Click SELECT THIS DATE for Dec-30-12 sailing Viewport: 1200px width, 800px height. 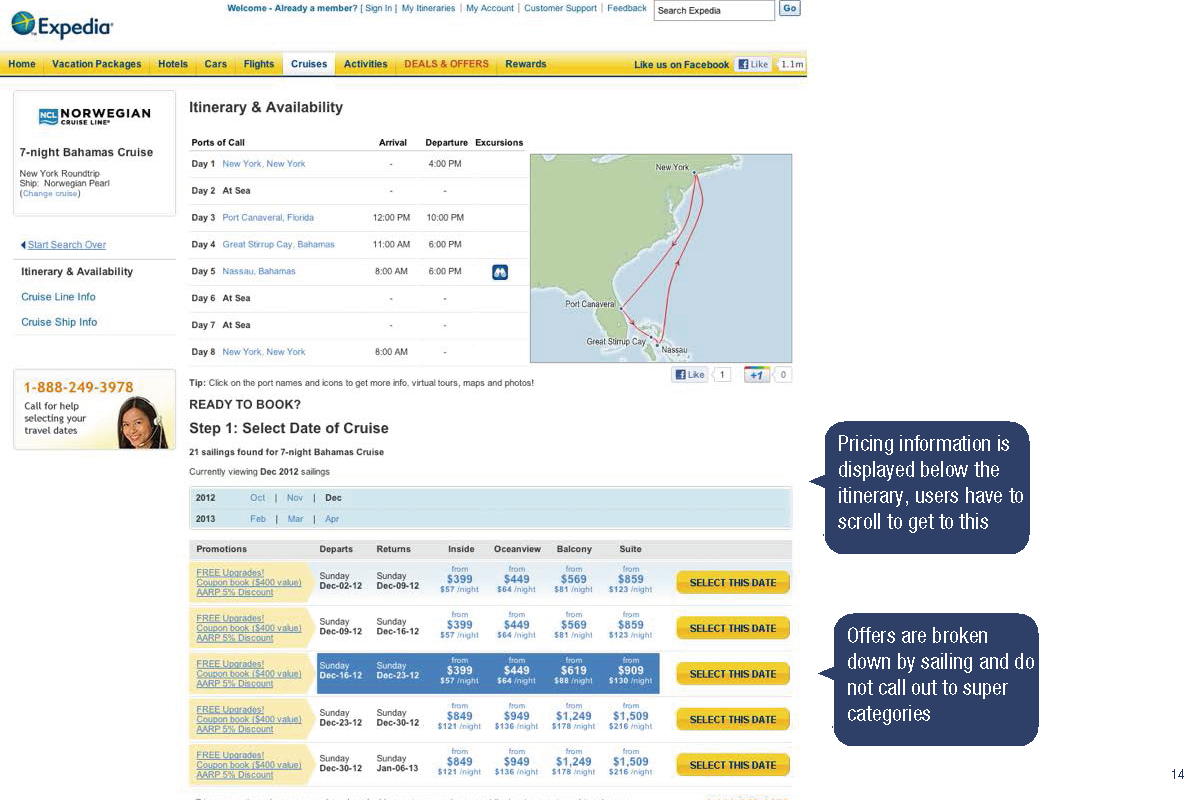[x=733, y=765]
